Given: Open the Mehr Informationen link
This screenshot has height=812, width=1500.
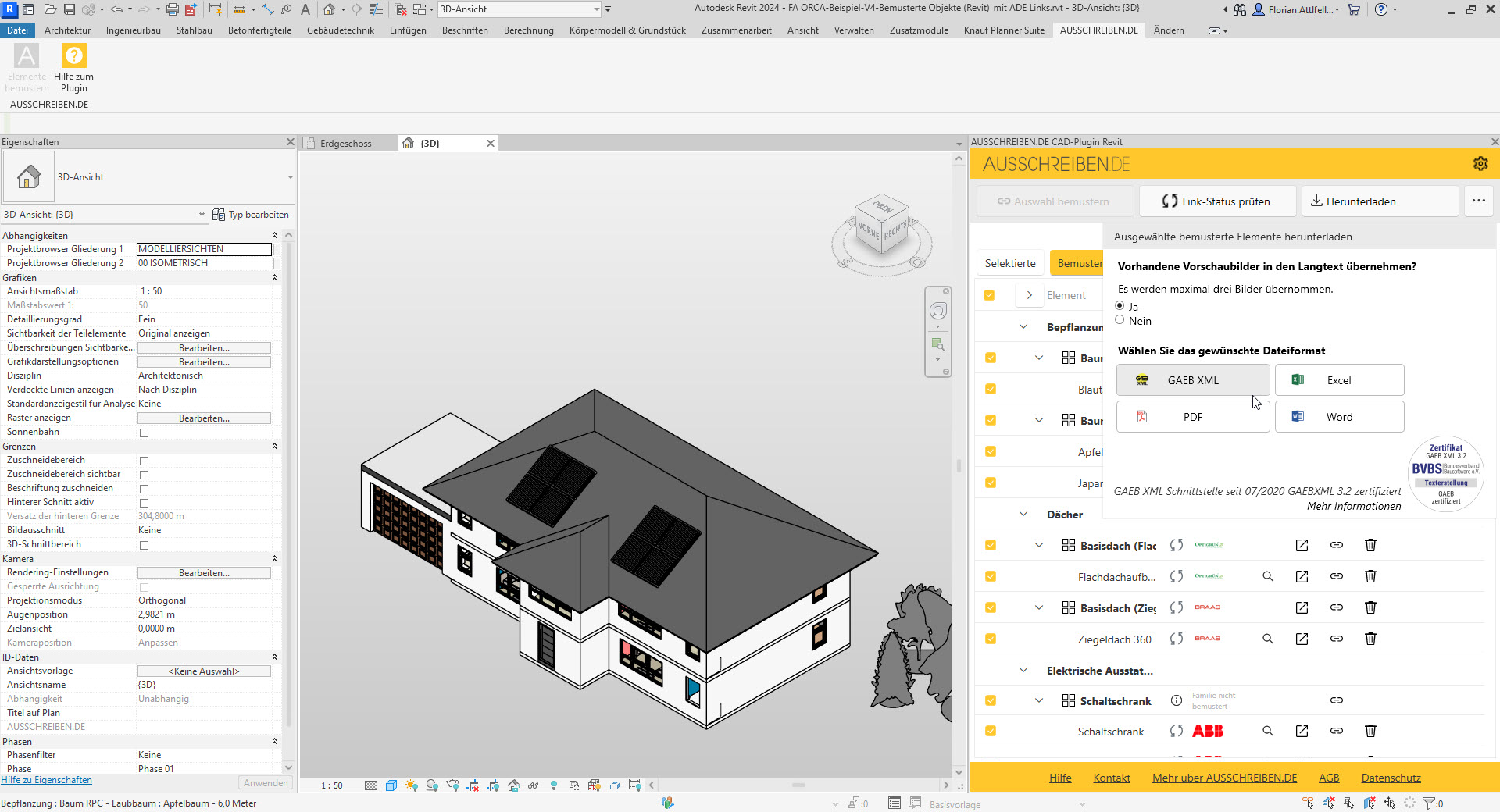Looking at the screenshot, I should [x=1353, y=506].
